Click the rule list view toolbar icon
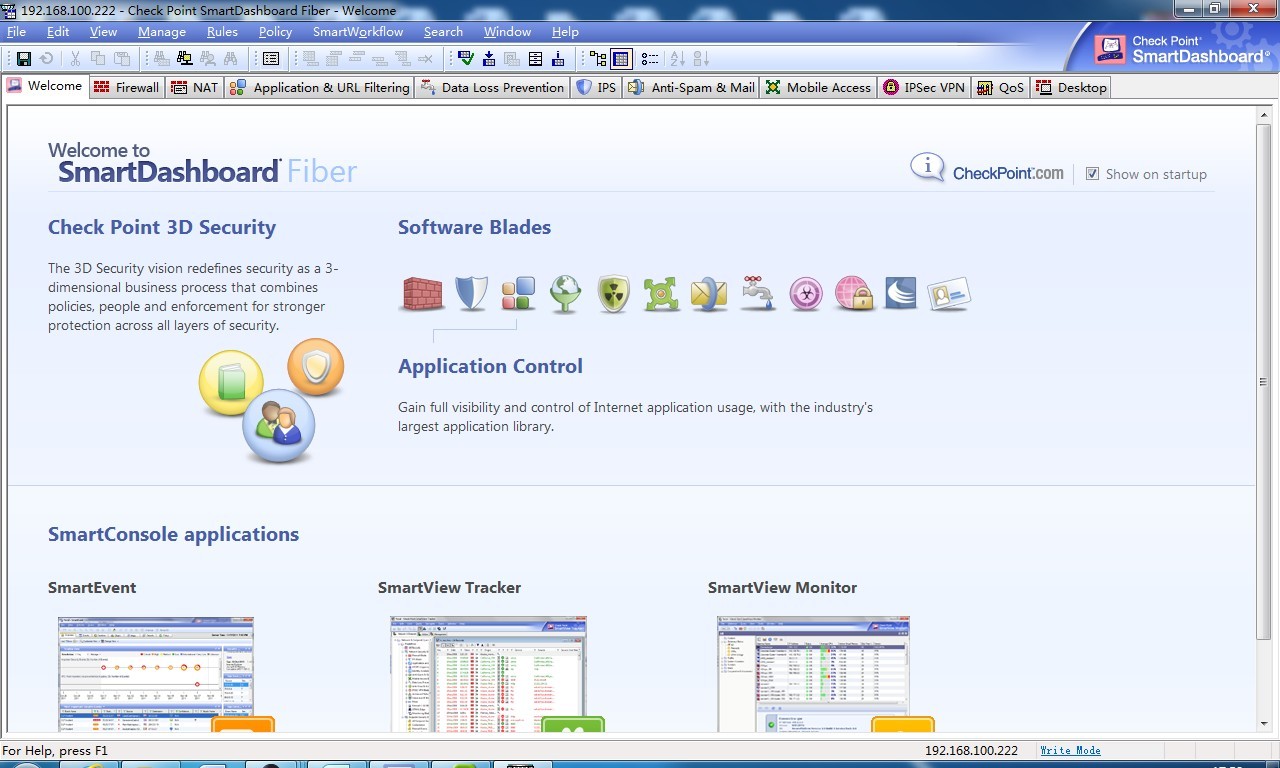 [271, 59]
